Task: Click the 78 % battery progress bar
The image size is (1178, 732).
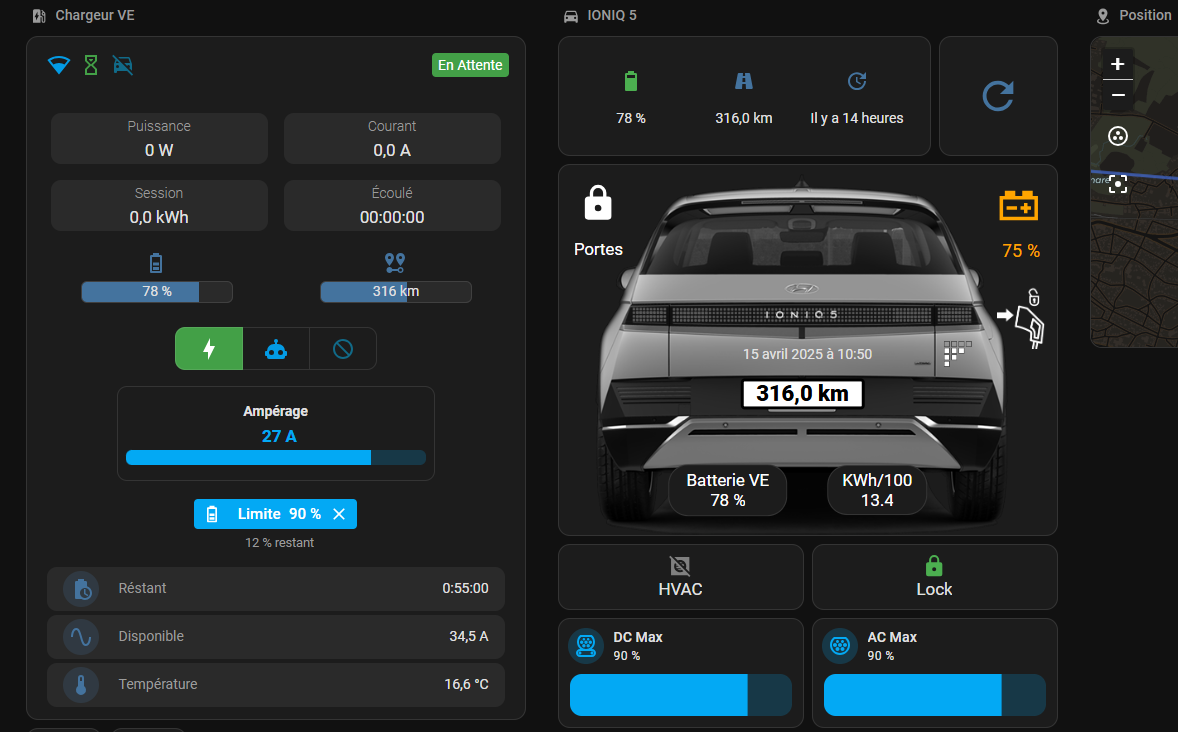Action: pyautogui.click(x=157, y=292)
